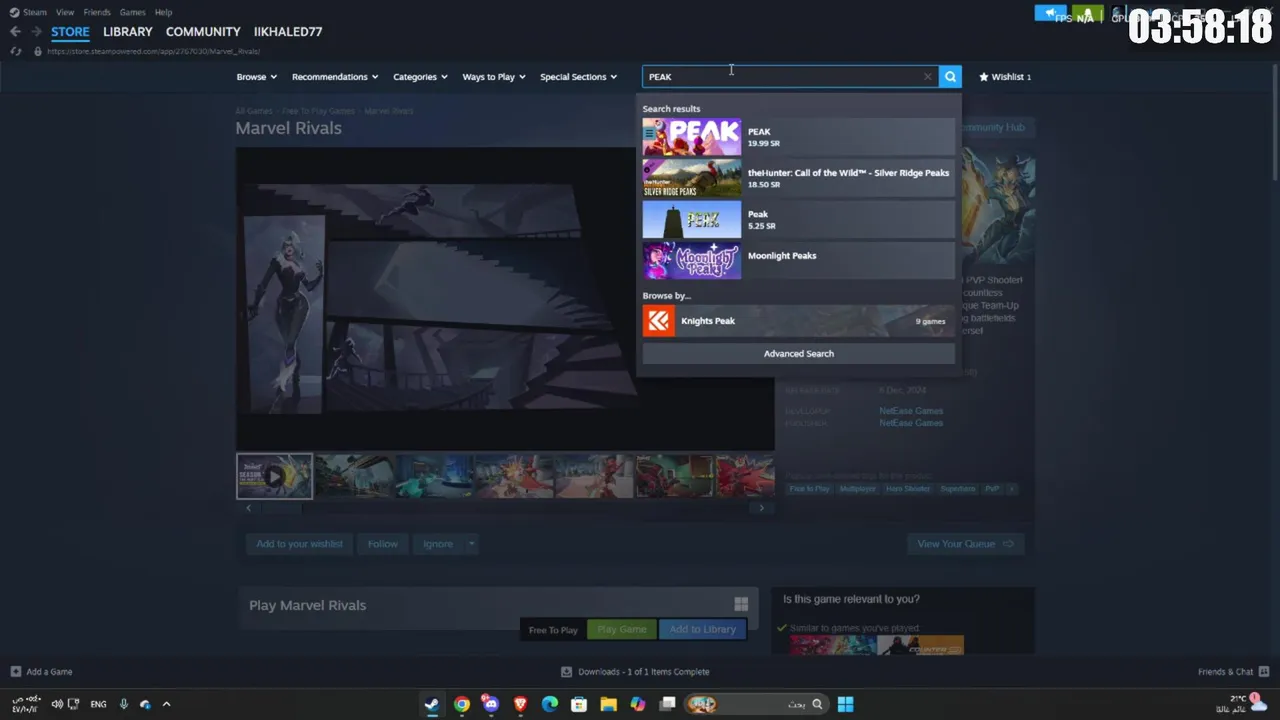The width and height of the screenshot is (1280, 720).
Task: Click the broadcast megaphone icon in the header
Action: click(1050, 14)
